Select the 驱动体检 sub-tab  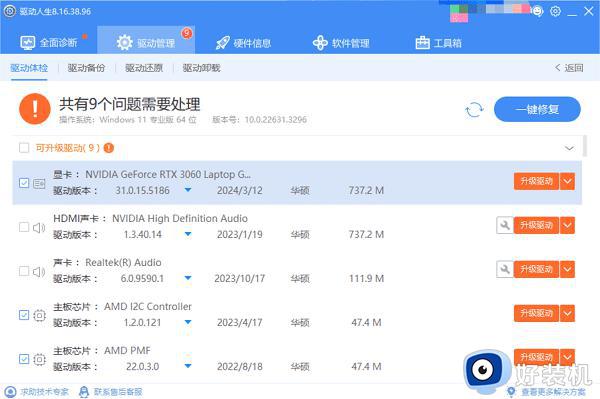29,68
